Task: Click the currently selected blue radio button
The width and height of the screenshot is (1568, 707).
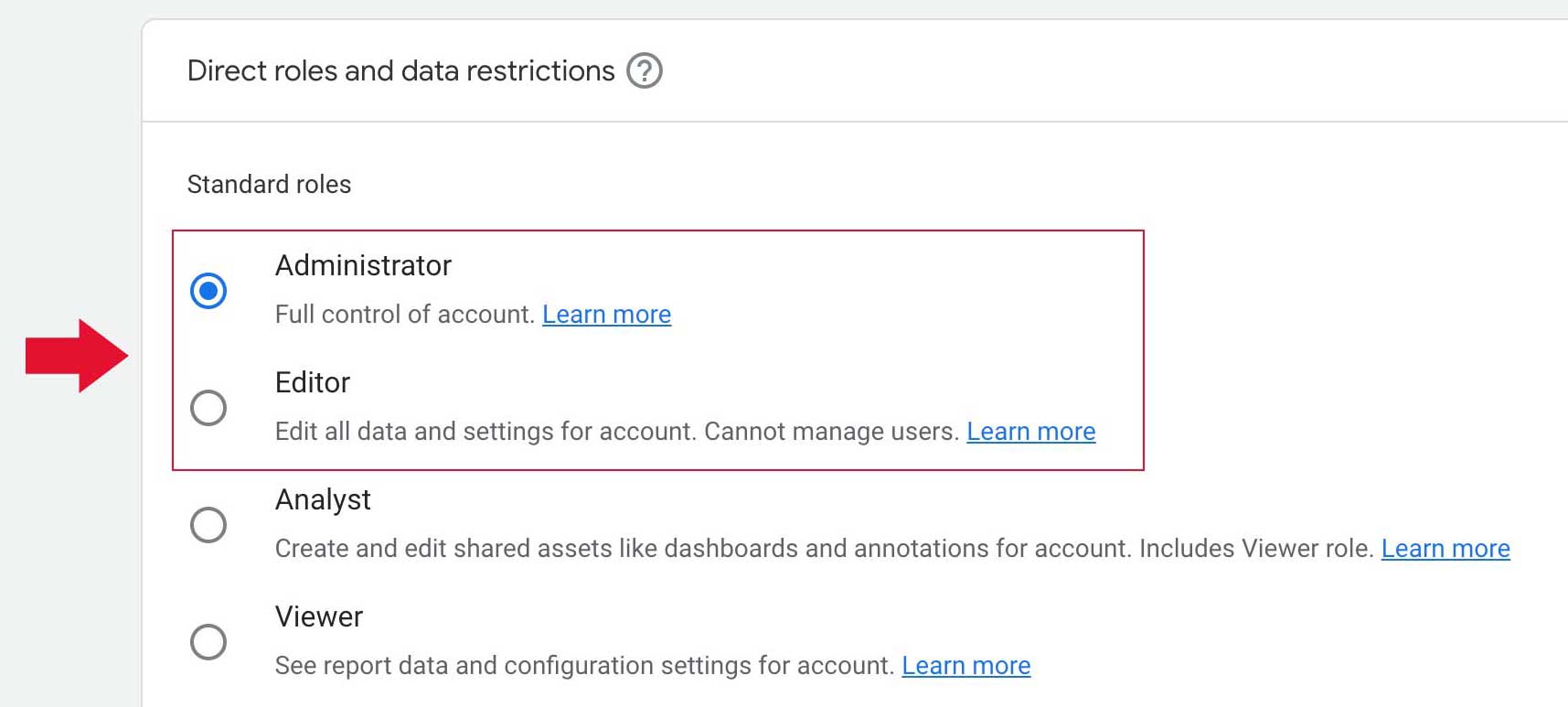Action: pos(210,291)
